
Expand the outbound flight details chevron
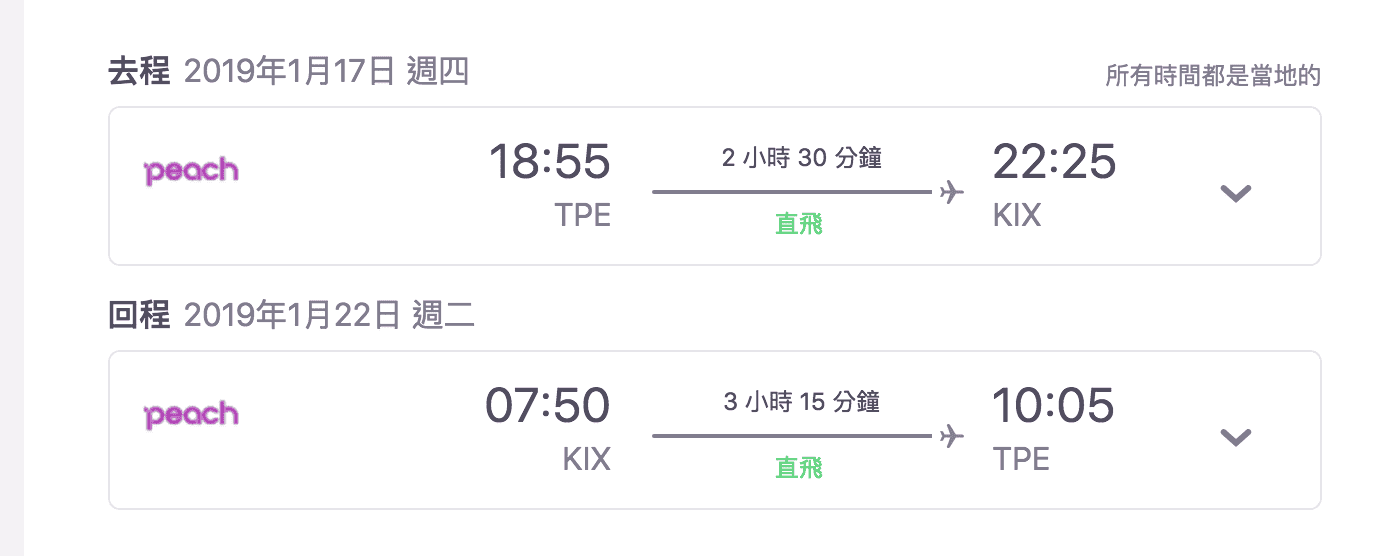[x=1236, y=193]
